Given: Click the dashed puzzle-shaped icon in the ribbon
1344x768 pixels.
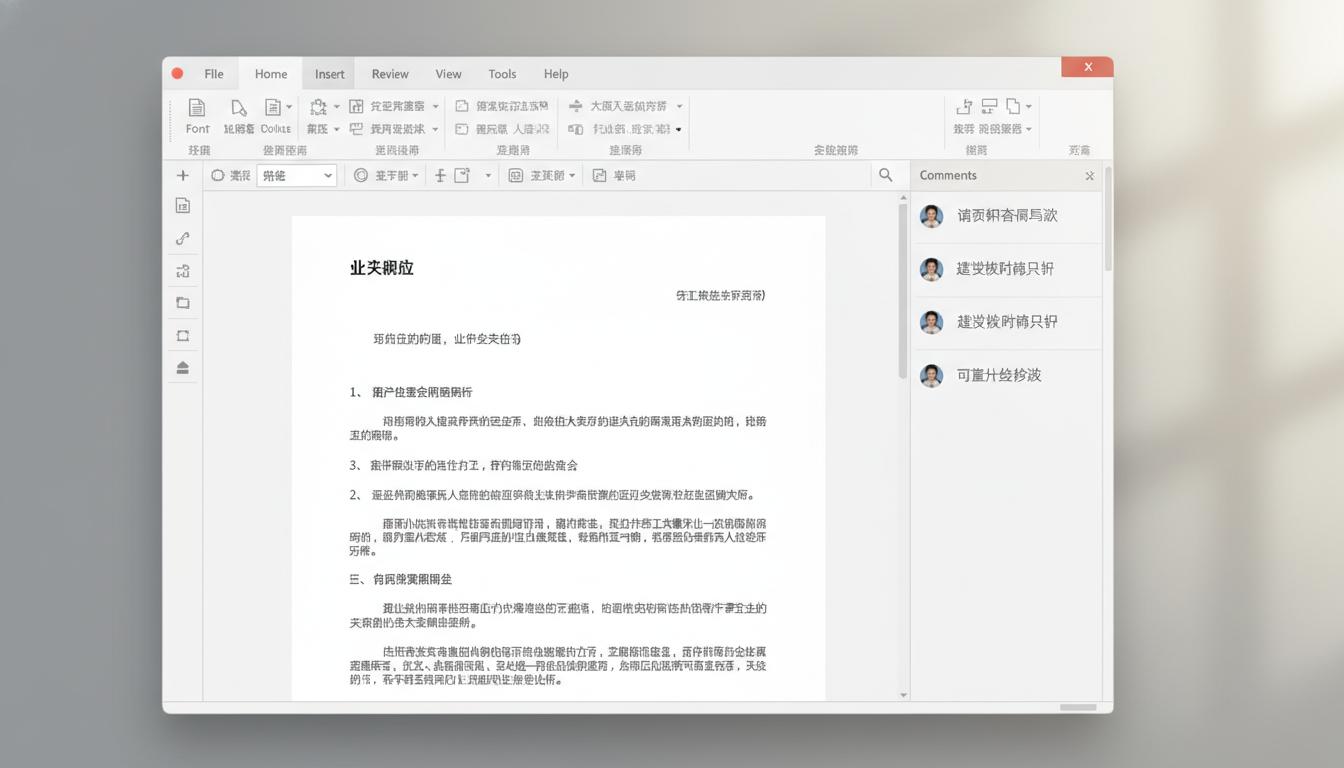Looking at the screenshot, I should click(x=319, y=106).
